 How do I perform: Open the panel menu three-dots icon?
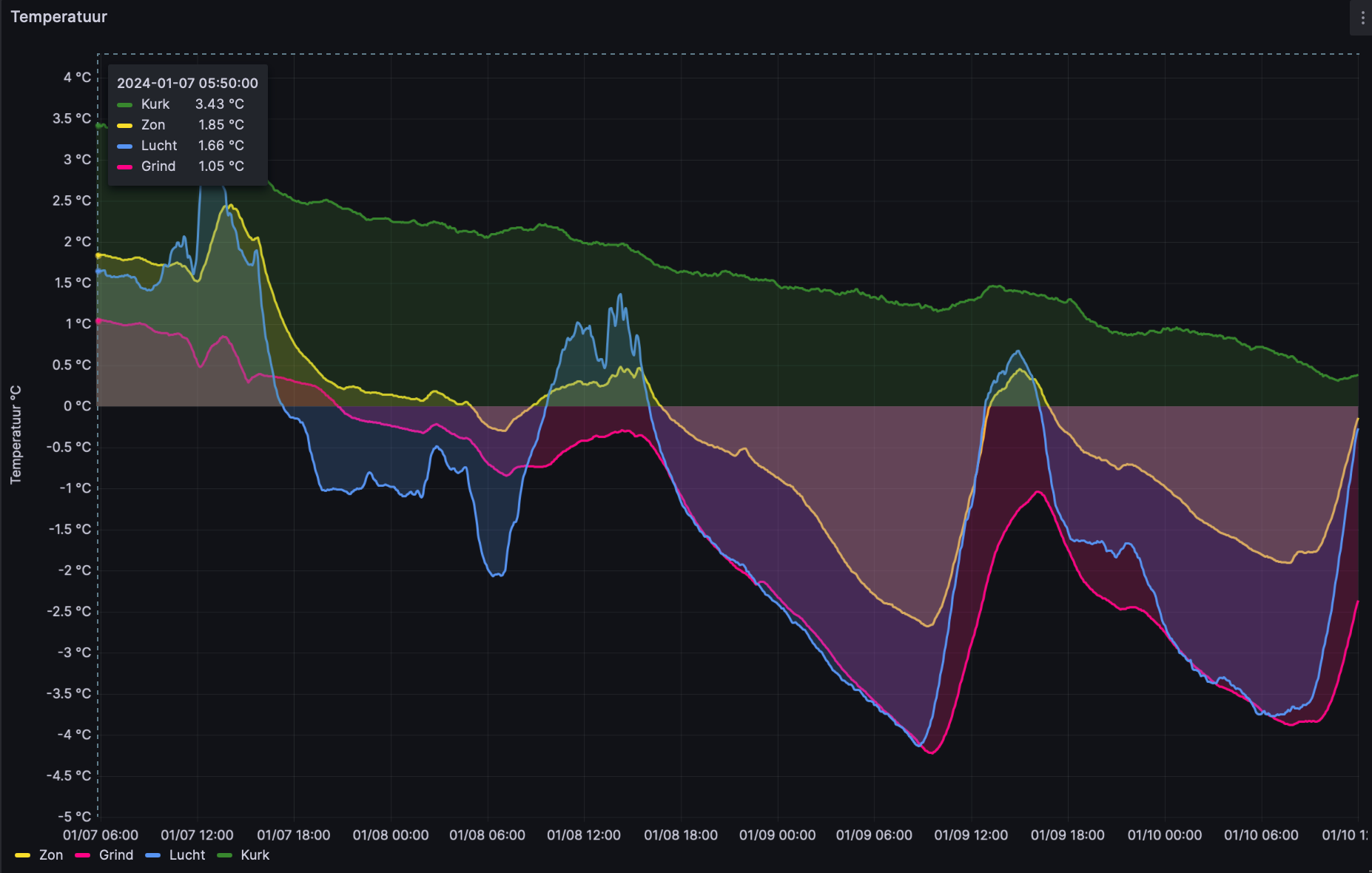[1362, 18]
